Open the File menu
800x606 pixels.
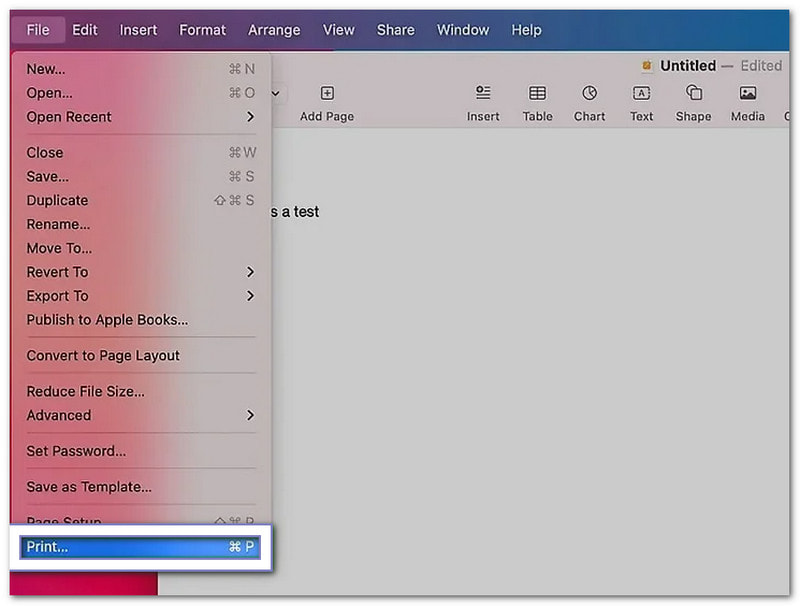(38, 30)
